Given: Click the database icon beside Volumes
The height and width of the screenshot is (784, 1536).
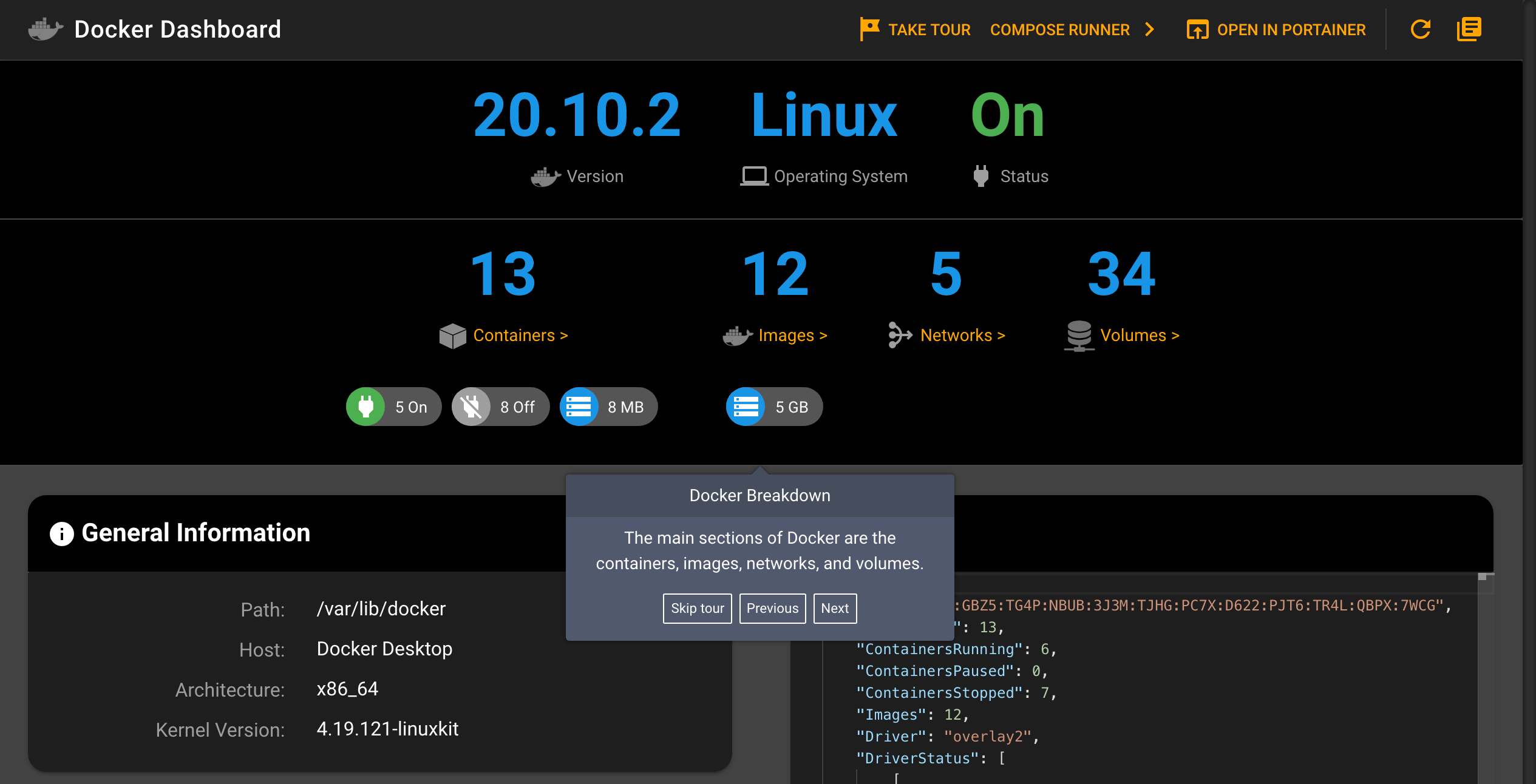Looking at the screenshot, I should pyautogui.click(x=1079, y=336).
